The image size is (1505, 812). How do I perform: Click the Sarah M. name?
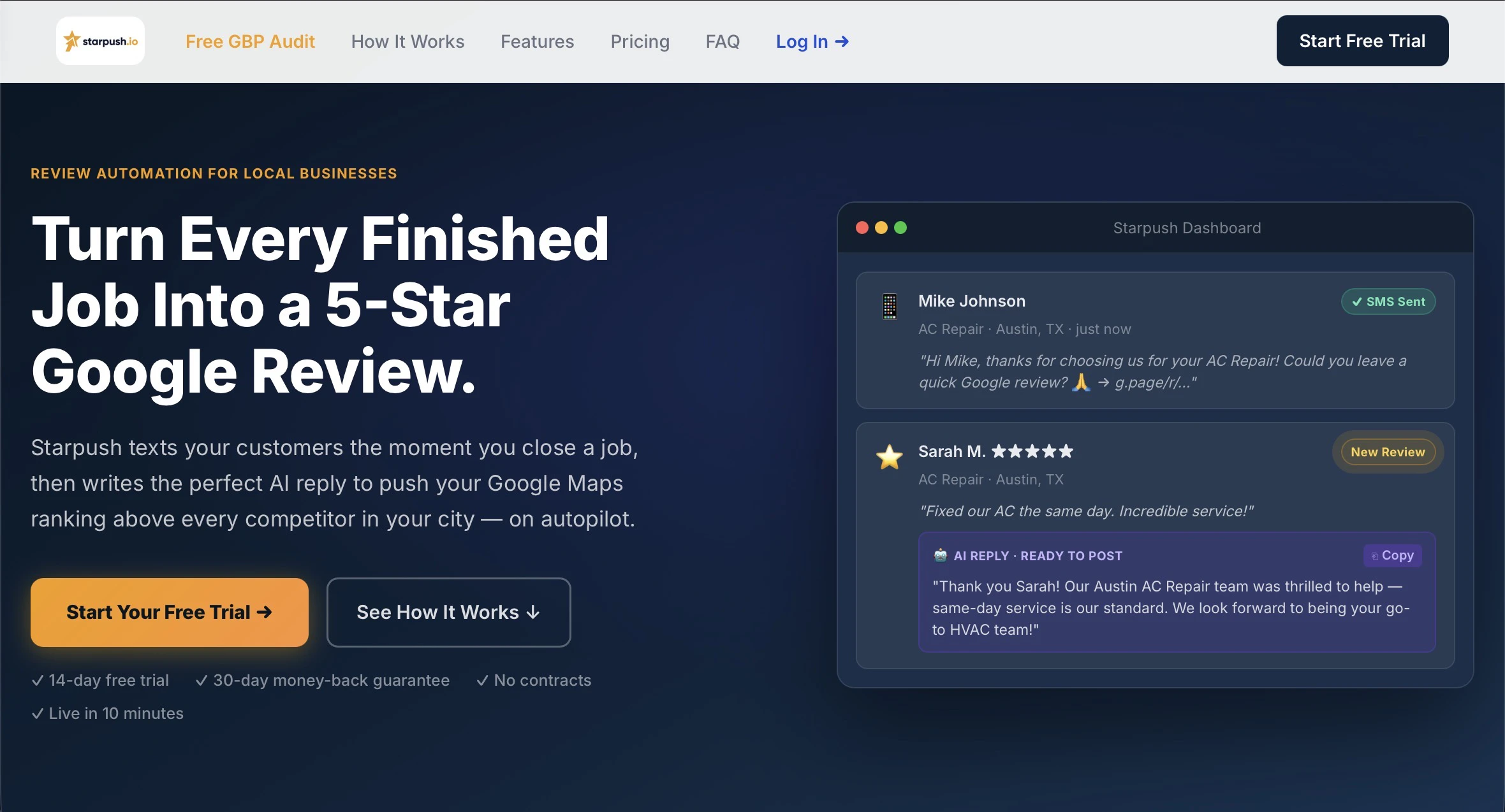951,451
